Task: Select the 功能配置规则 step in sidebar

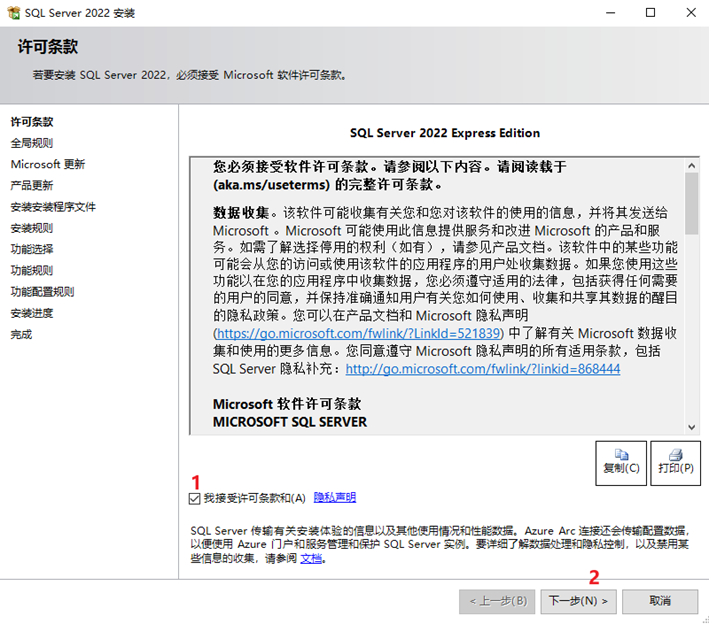Action: pyautogui.click(x=43, y=292)
